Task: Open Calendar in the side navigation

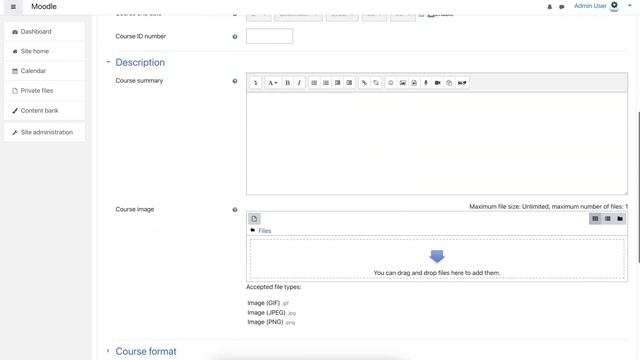Action: point(44,71)
